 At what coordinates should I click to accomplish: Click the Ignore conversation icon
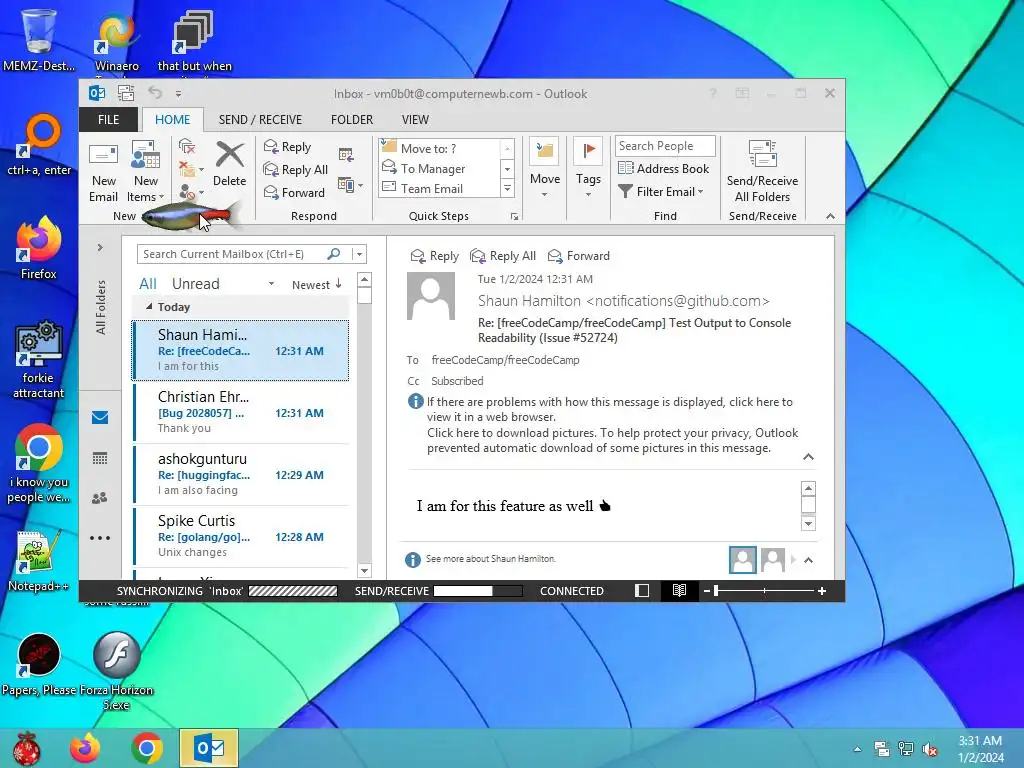tap(187, 146)
